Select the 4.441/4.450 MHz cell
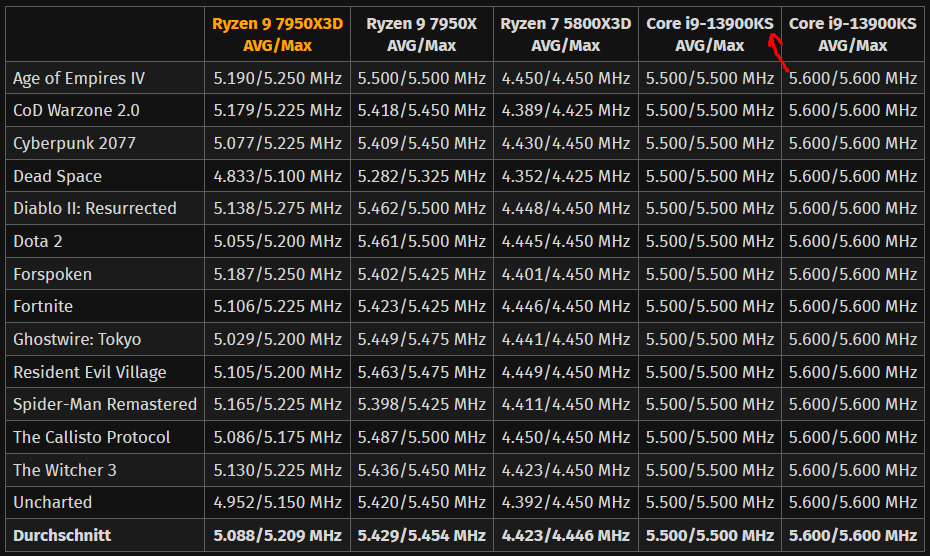Screen dimensions: 930x556 pyautogui.click(x=566, y=339)
